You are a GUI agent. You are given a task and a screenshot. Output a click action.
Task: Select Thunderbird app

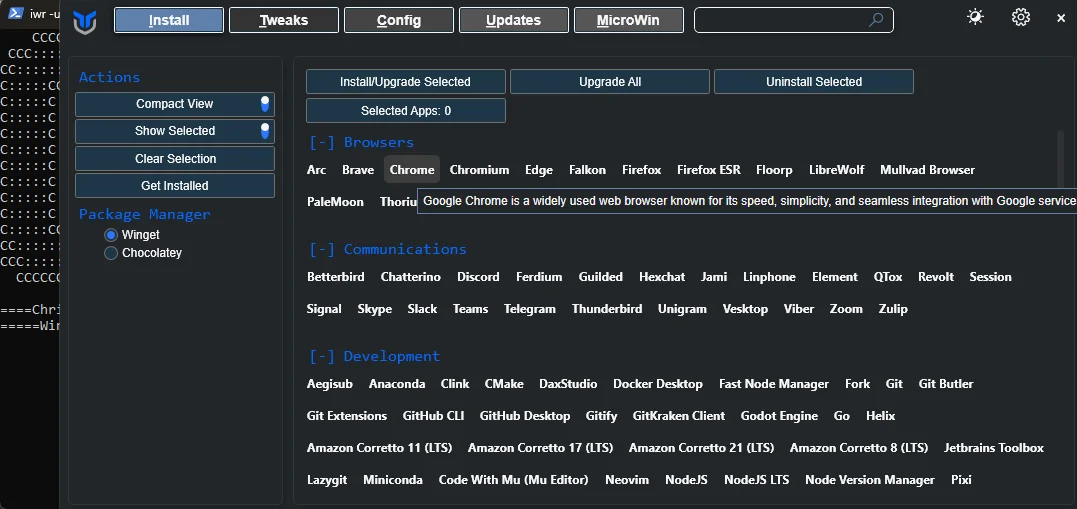[607, 309]
